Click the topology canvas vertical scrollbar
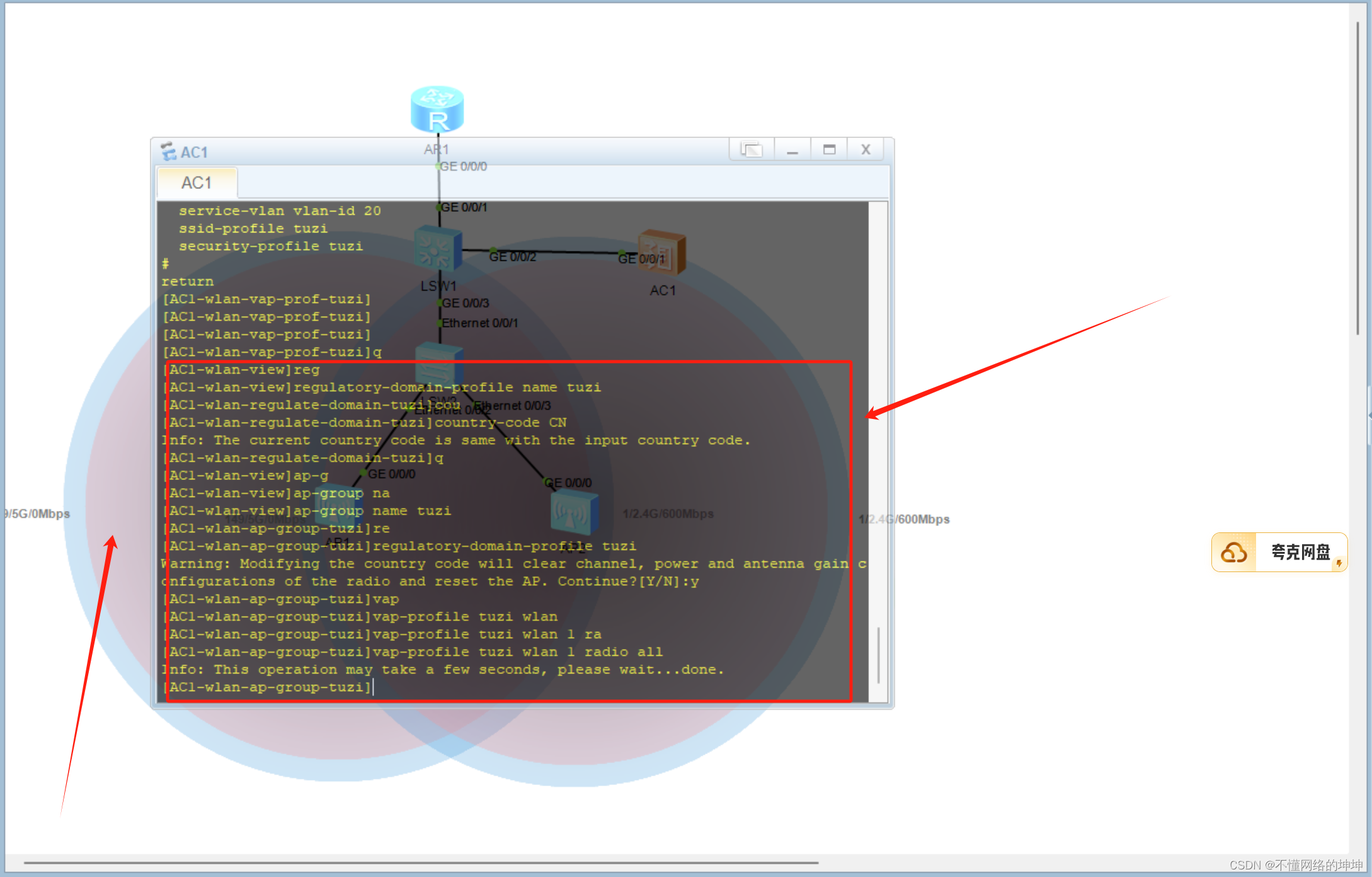1372x877 pixels. tap(1358, 179)
